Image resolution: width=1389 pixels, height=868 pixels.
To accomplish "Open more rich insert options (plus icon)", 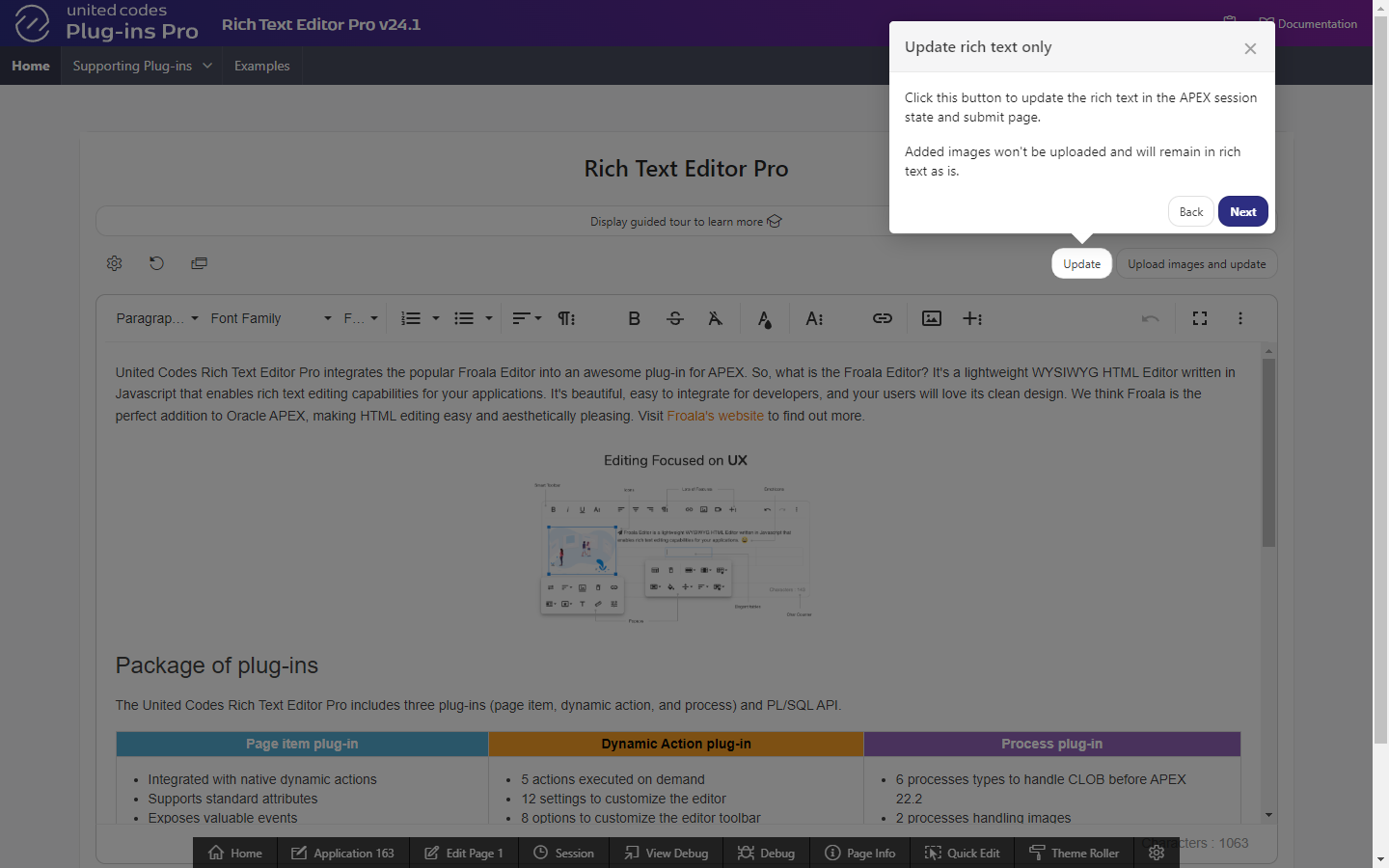I will coord(972,318).
